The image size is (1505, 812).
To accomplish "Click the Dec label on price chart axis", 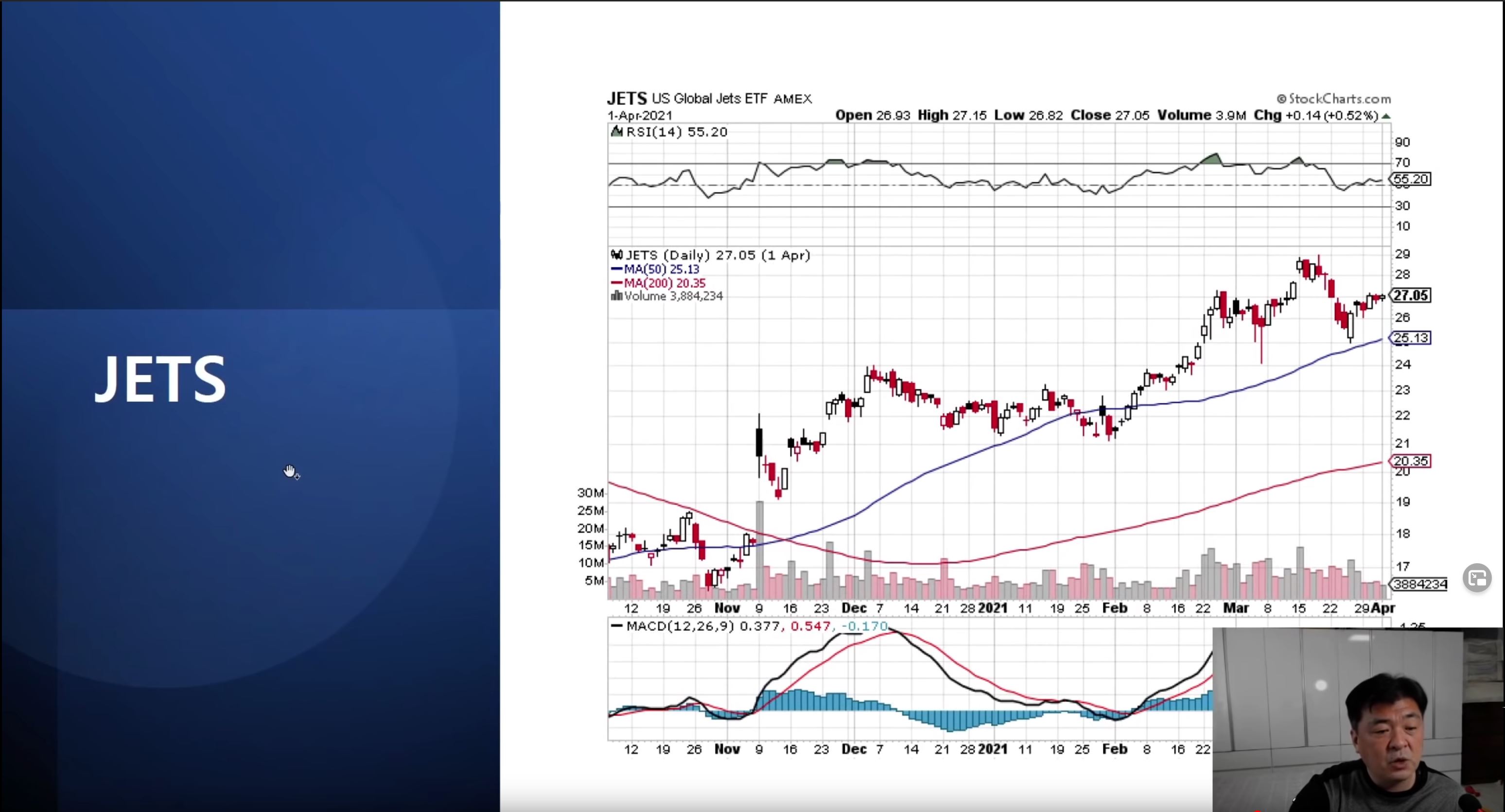I will click(854, 608).
